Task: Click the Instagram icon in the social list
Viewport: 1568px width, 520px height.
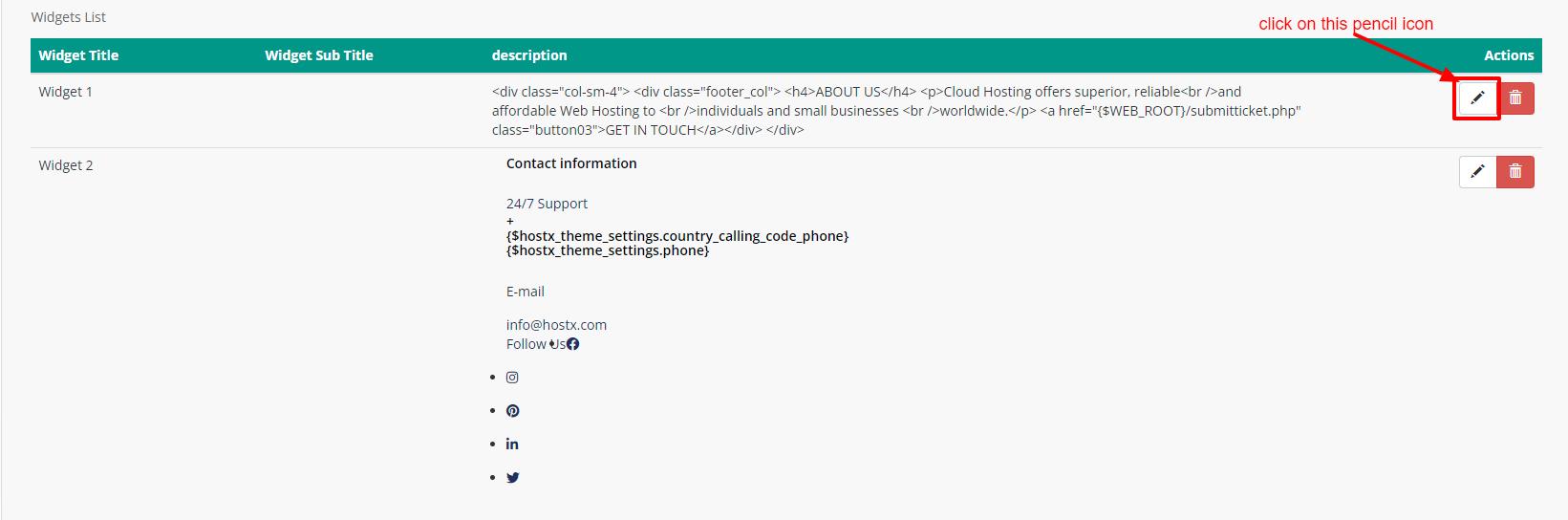Action: point(512,378)
